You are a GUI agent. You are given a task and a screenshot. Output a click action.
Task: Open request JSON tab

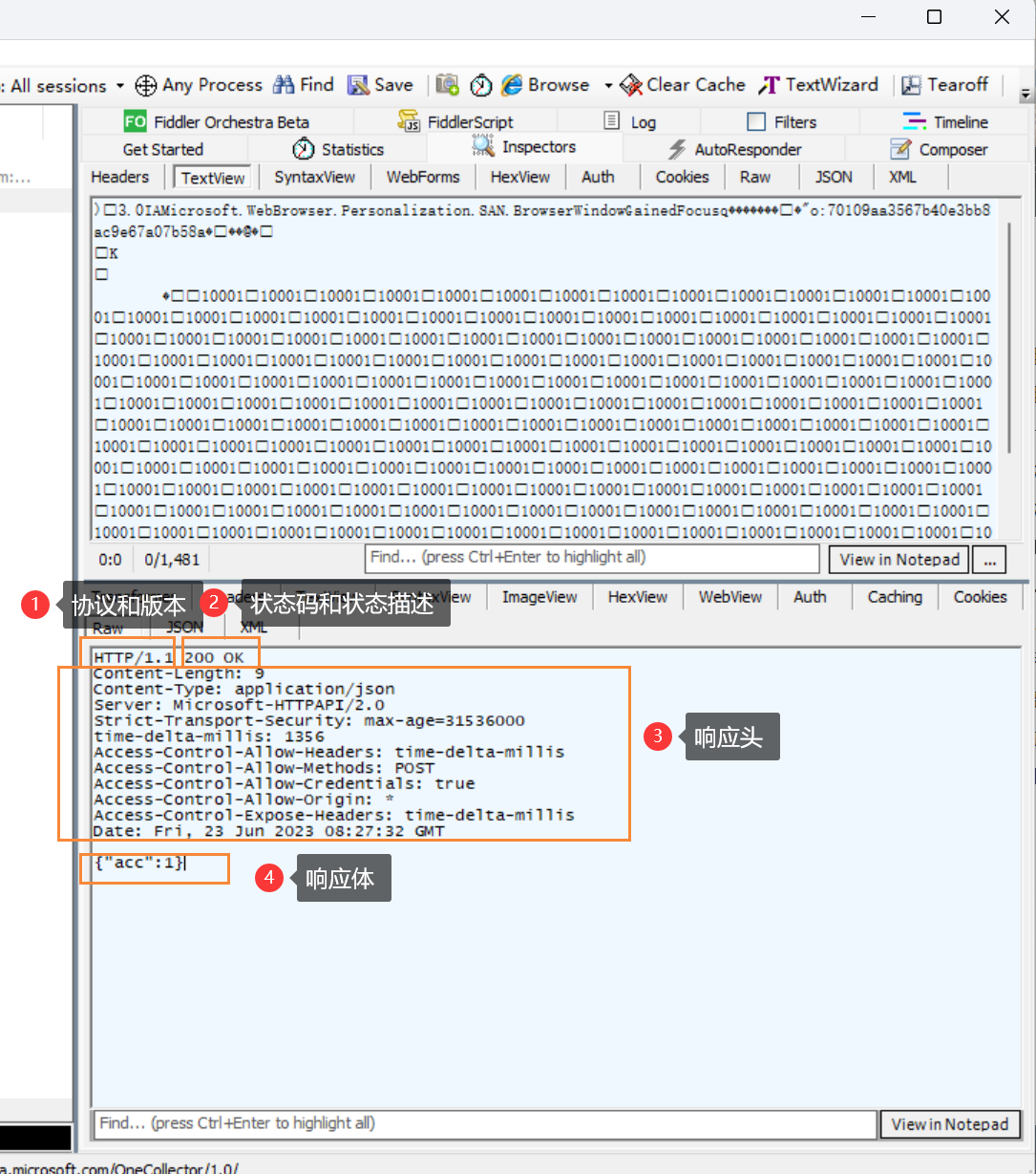[834, 177]
